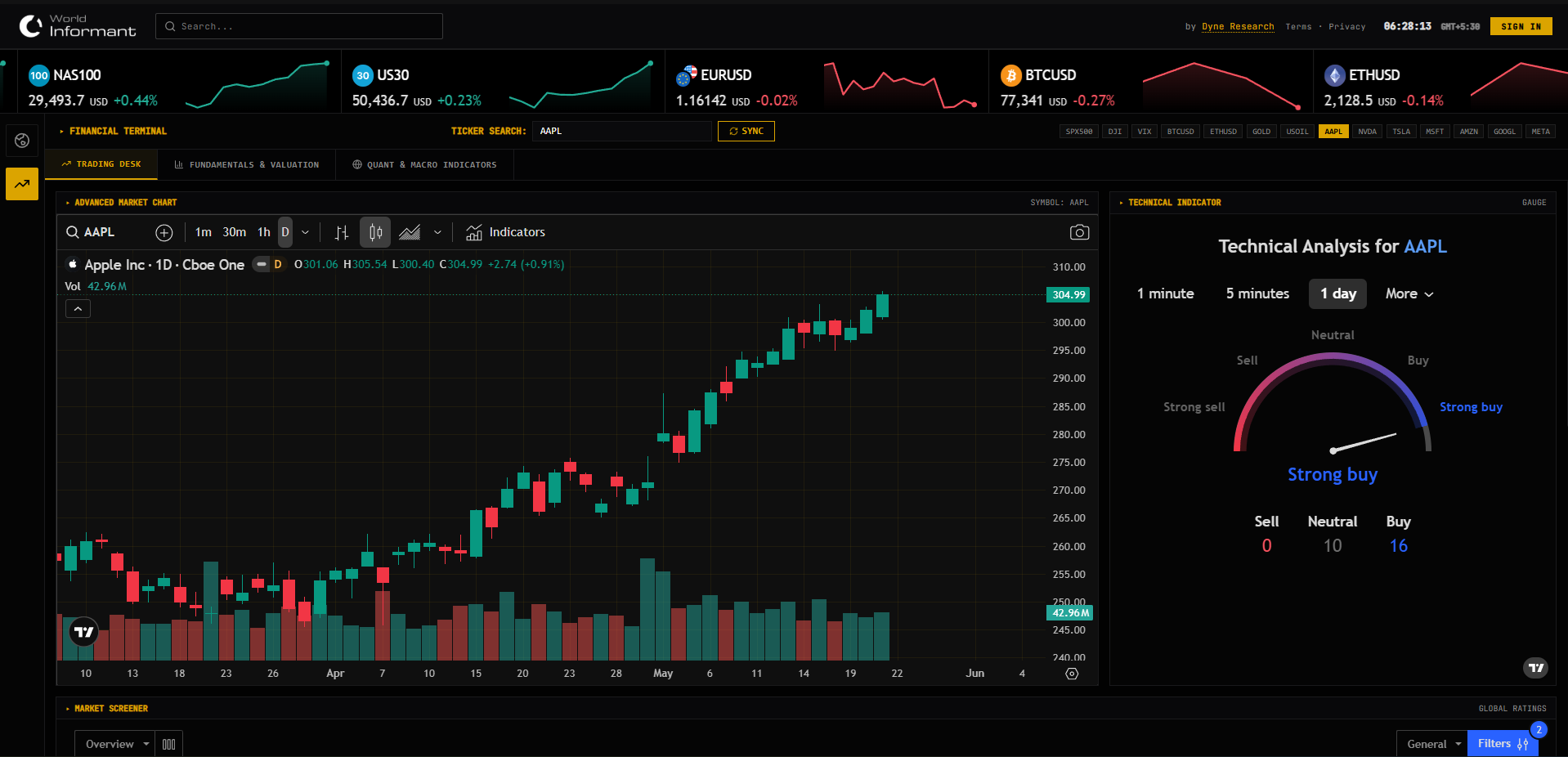
Task: Set chart interval to D
Action: tap(285, 233)
